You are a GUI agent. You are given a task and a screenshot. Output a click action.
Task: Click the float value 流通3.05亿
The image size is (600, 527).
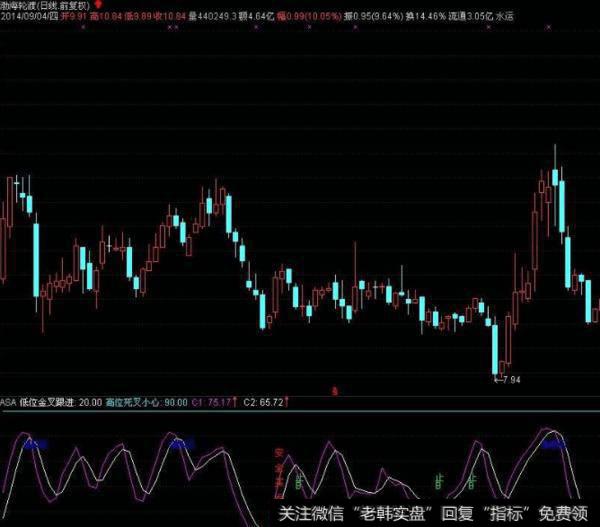pyautogui.click(x=471, y=16)
